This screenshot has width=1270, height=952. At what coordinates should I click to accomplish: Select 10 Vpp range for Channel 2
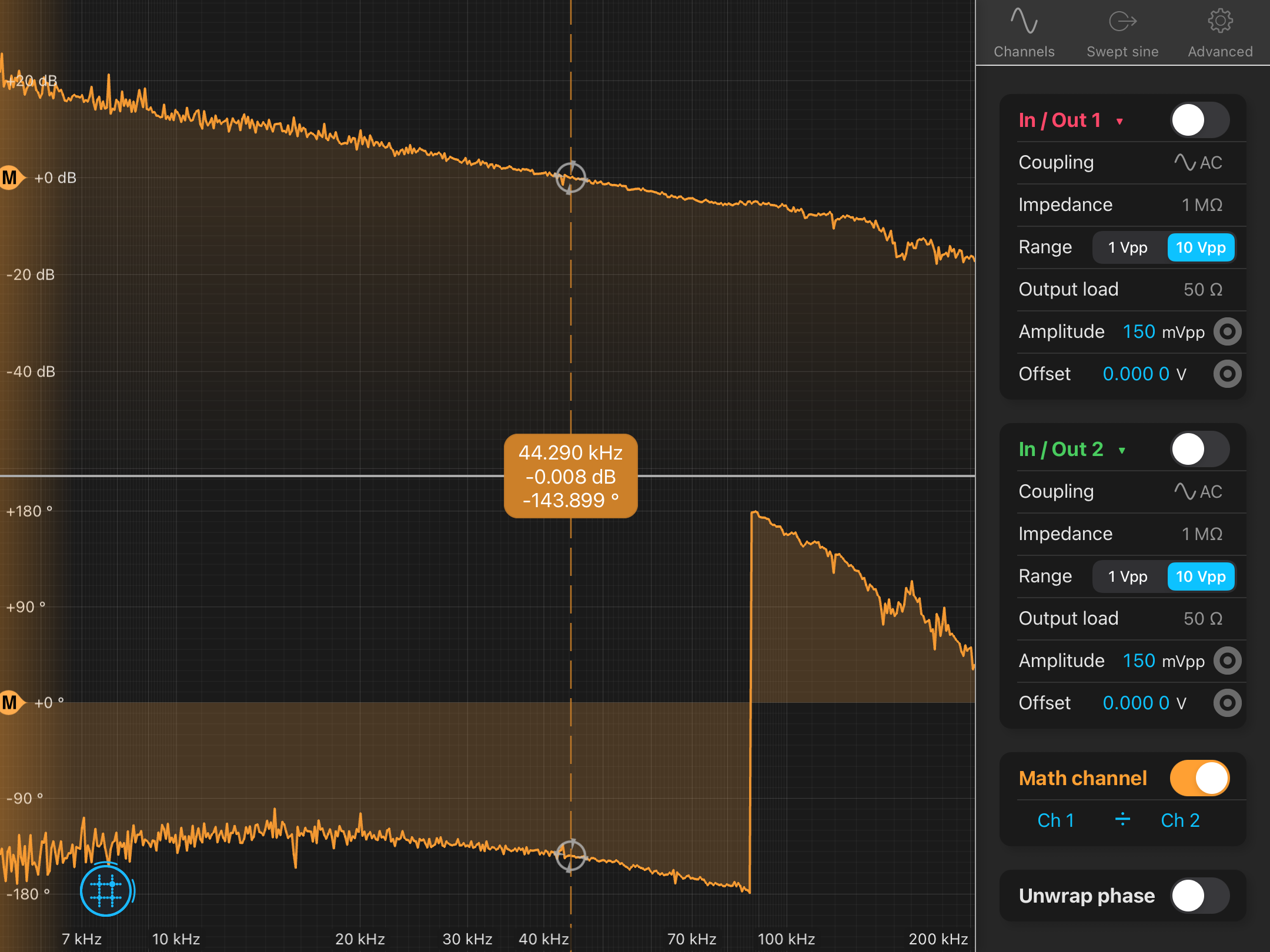[x=1201, y=576]
